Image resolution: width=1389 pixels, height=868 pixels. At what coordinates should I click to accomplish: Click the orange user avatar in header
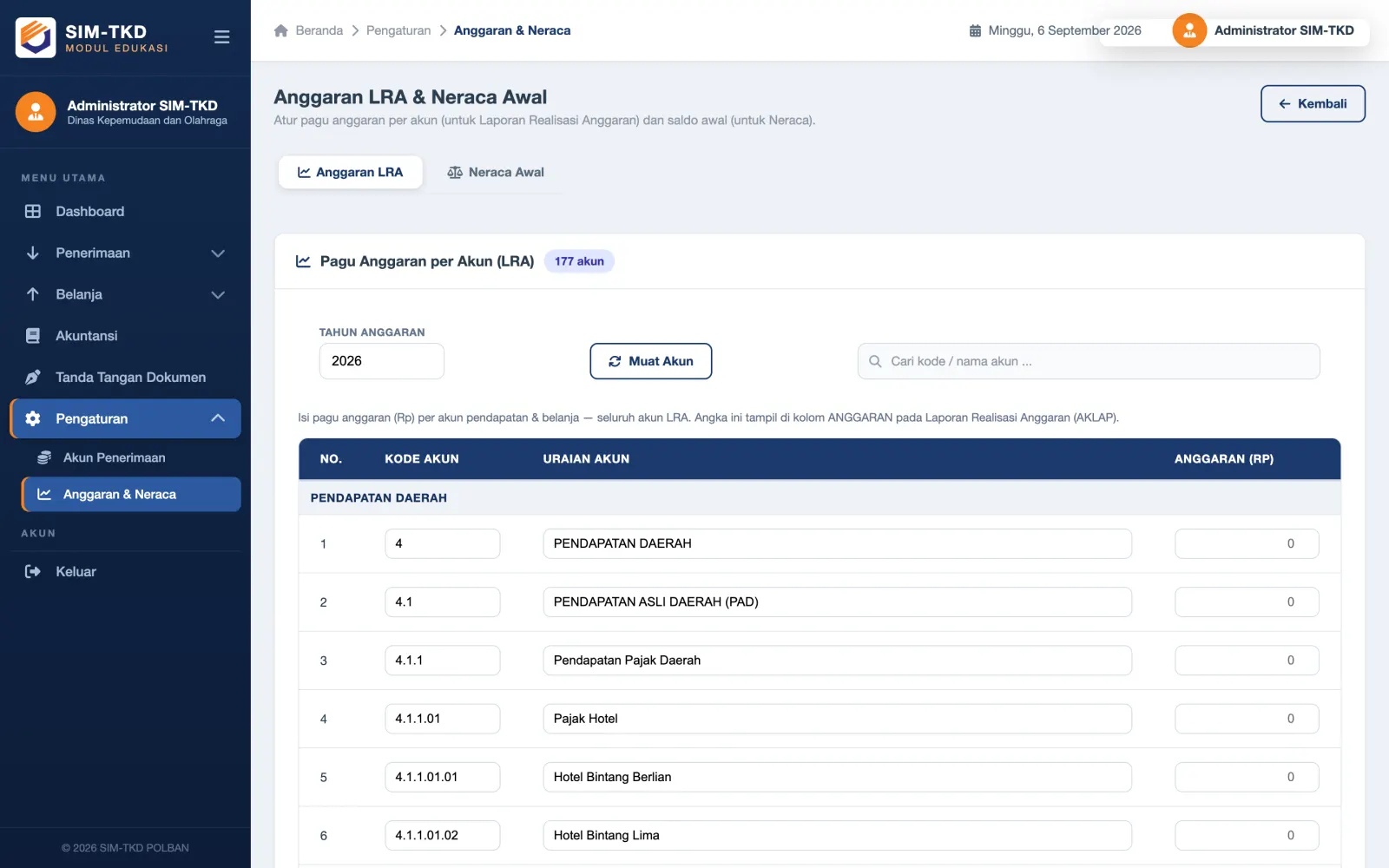coord(1189,30)
